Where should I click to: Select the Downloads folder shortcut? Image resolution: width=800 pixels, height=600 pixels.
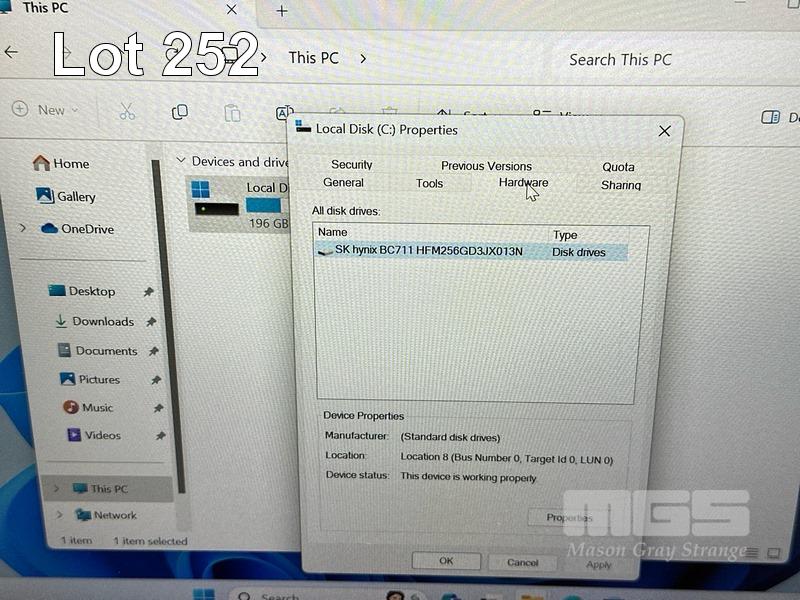[102, 321]
